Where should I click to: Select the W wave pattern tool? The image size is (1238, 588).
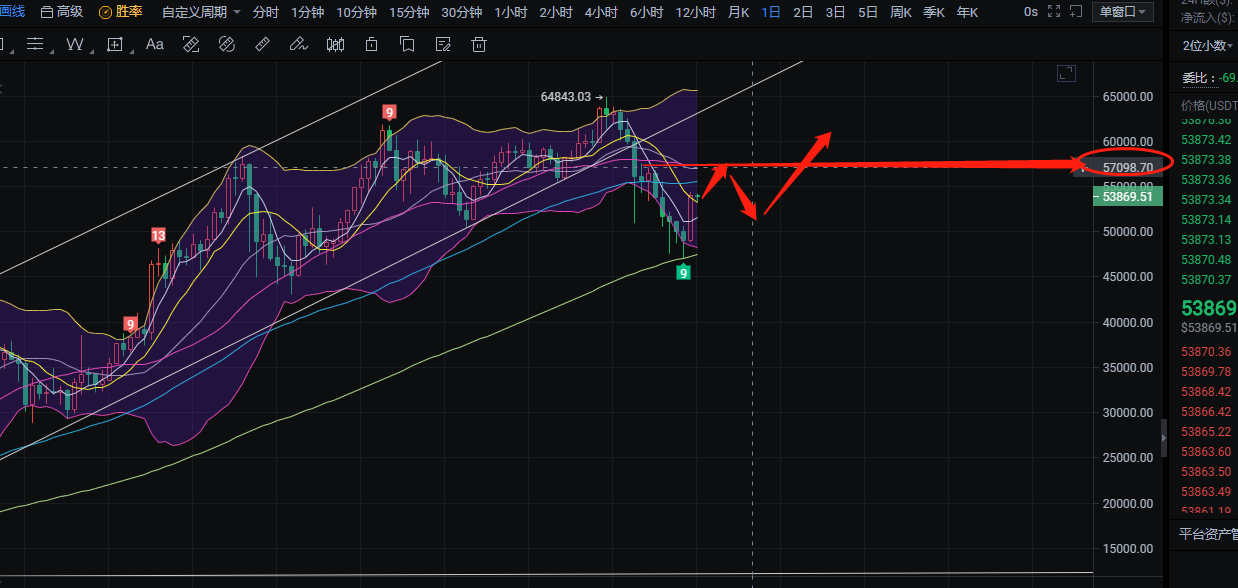pyautogui.click(x=76, y=45)
